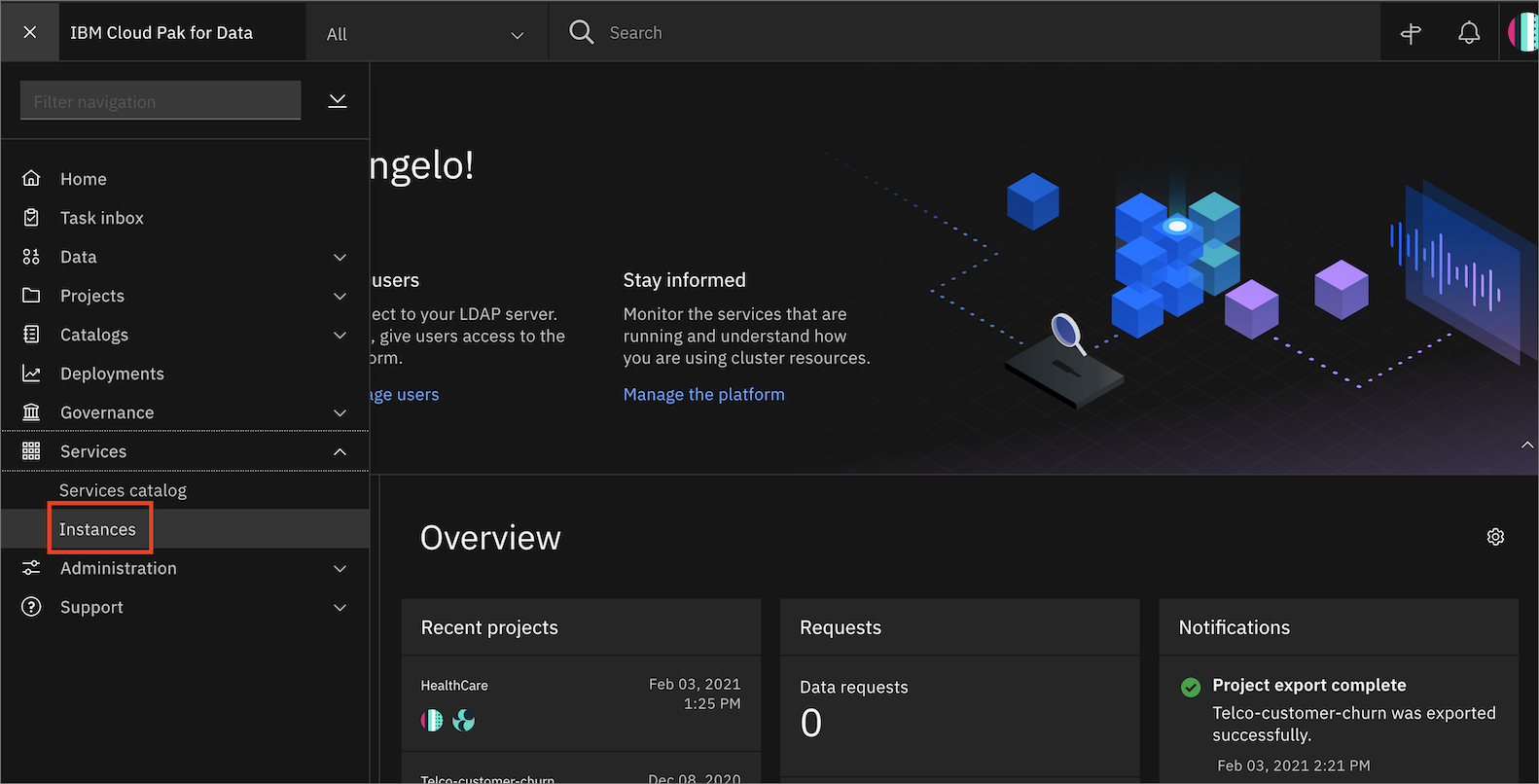
Task: Expand the Catalogs navigation section
Action: (340, 335)
